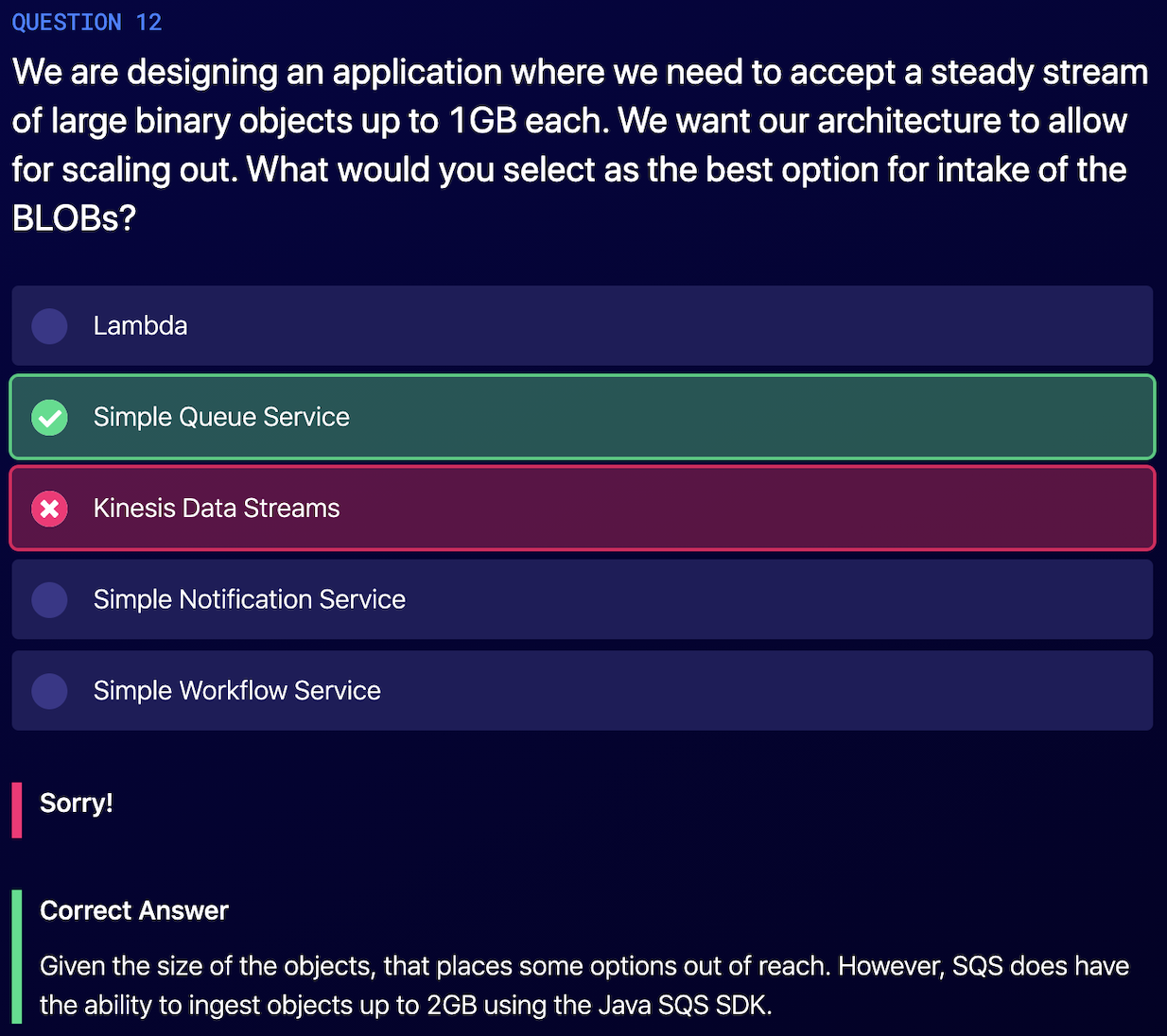Select the Simple Notification Service radio circle
Viewport: 1167px width, 1036px height.
[49, 599]
